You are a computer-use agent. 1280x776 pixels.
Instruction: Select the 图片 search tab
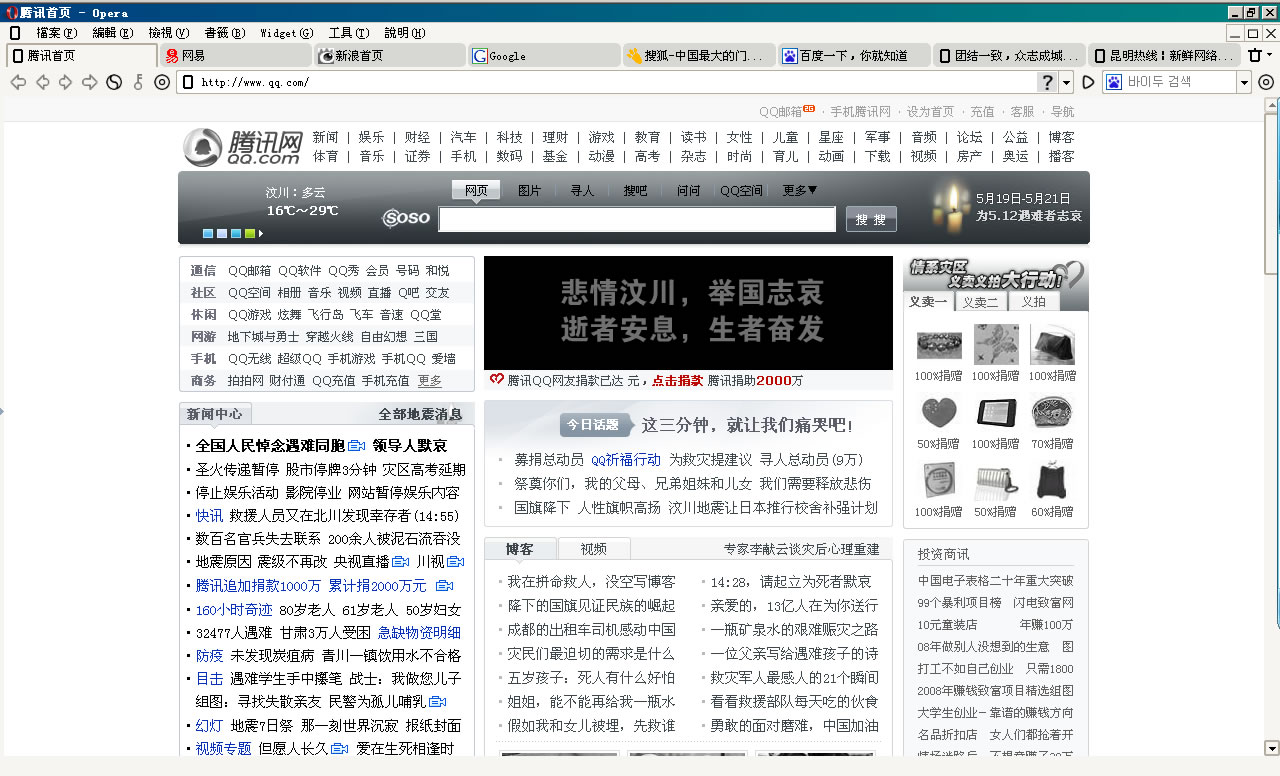(x=529, y=190)
